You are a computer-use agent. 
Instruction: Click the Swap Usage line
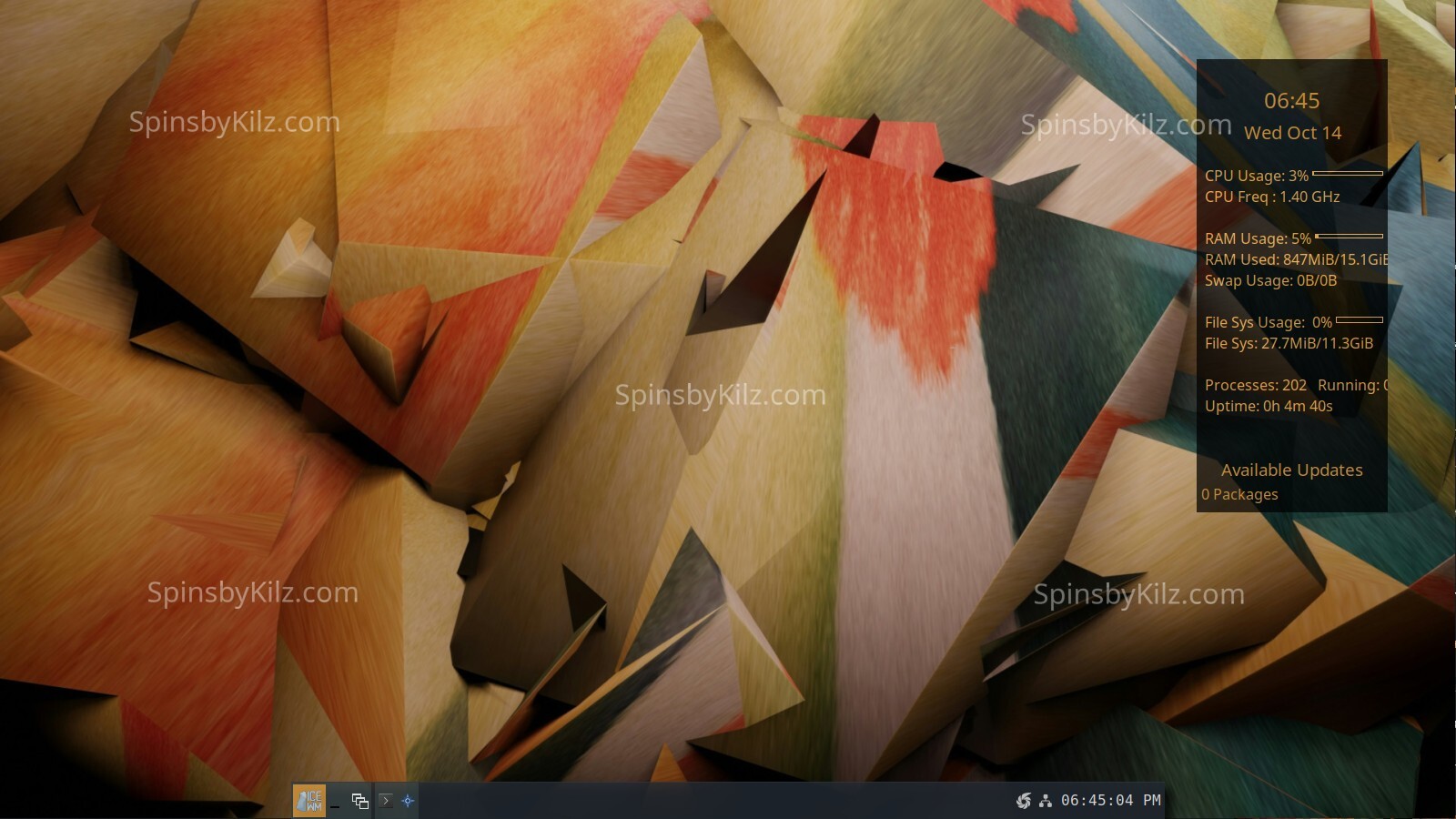(1270, 280)
